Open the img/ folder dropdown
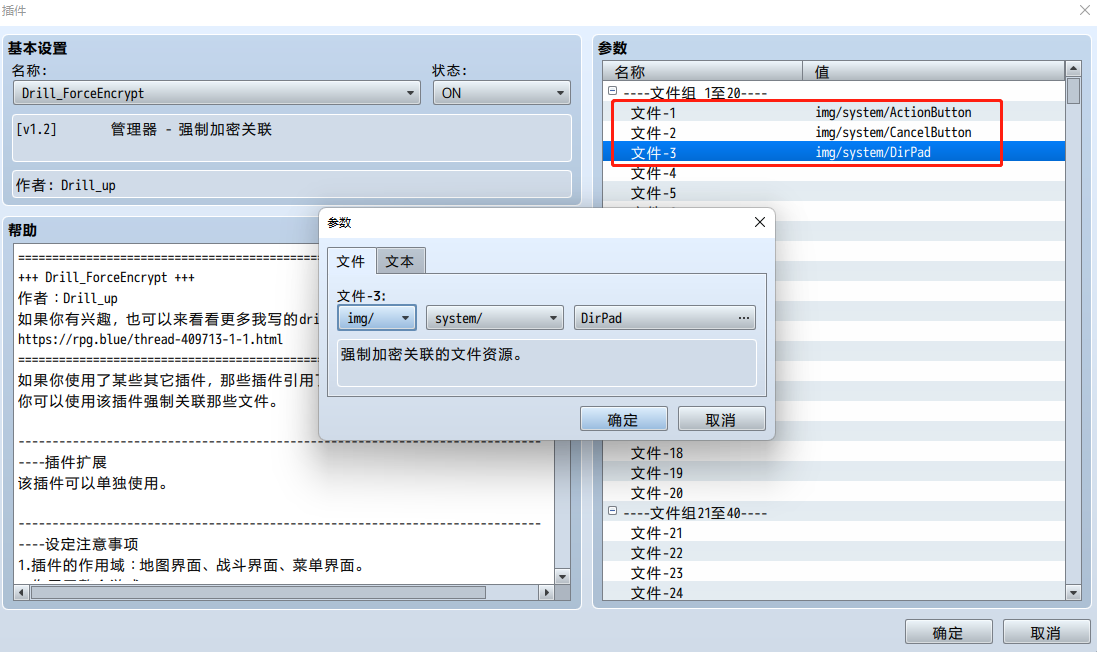 (x=377, y=318)
